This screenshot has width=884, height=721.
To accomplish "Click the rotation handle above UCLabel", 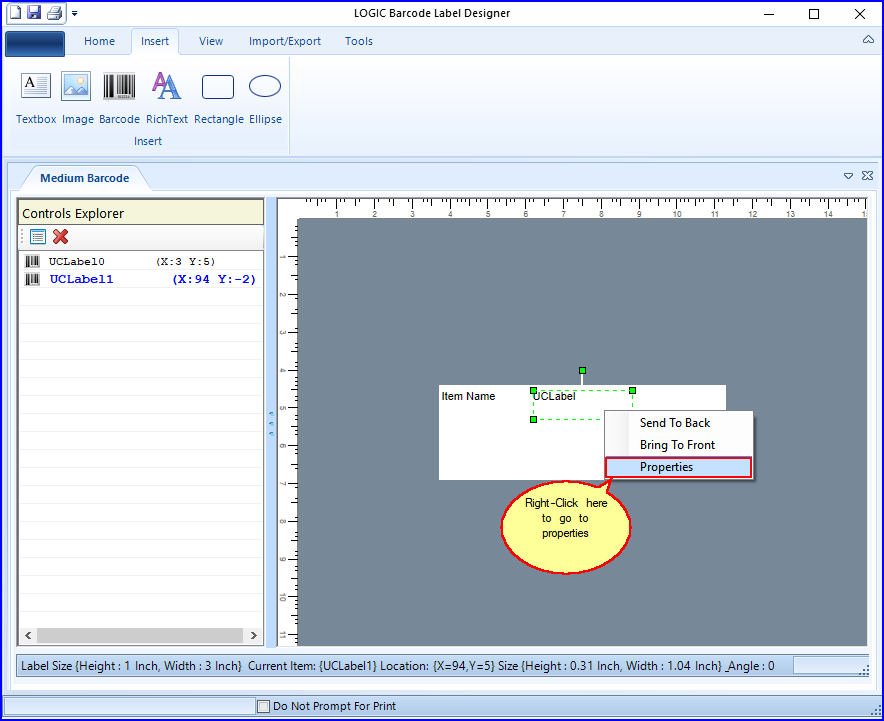I will [582, 370].
